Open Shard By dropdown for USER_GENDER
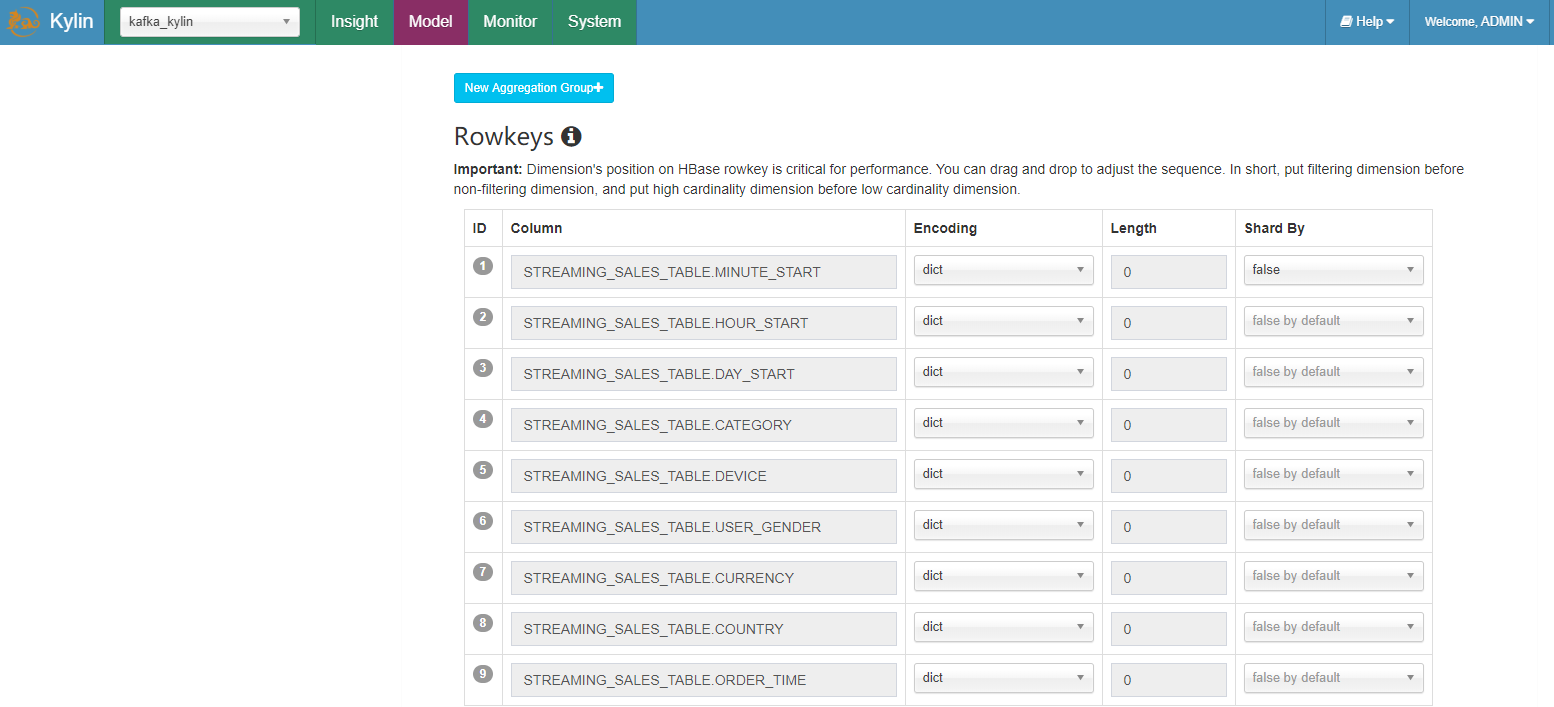 pos(1334,525)
